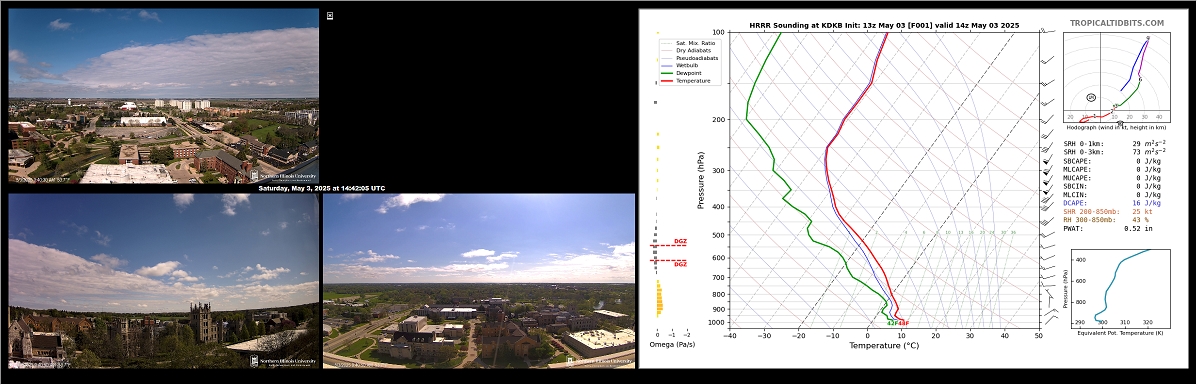Open the bottom-right campus webcam image
1197x385 pixels.
pos(479,280)
